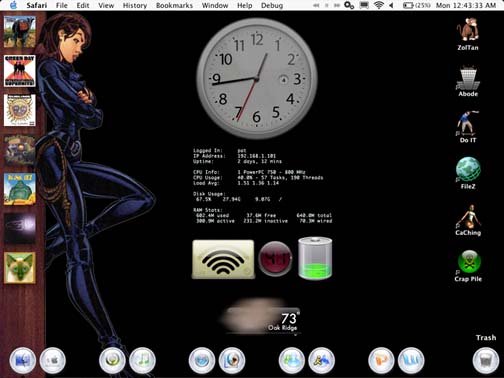
Task: Click the IP Address line in system stats
Action: 234,156
